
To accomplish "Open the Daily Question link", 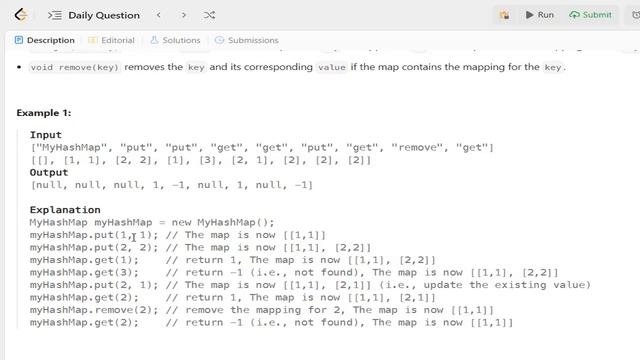I will [x=104, y=16].
